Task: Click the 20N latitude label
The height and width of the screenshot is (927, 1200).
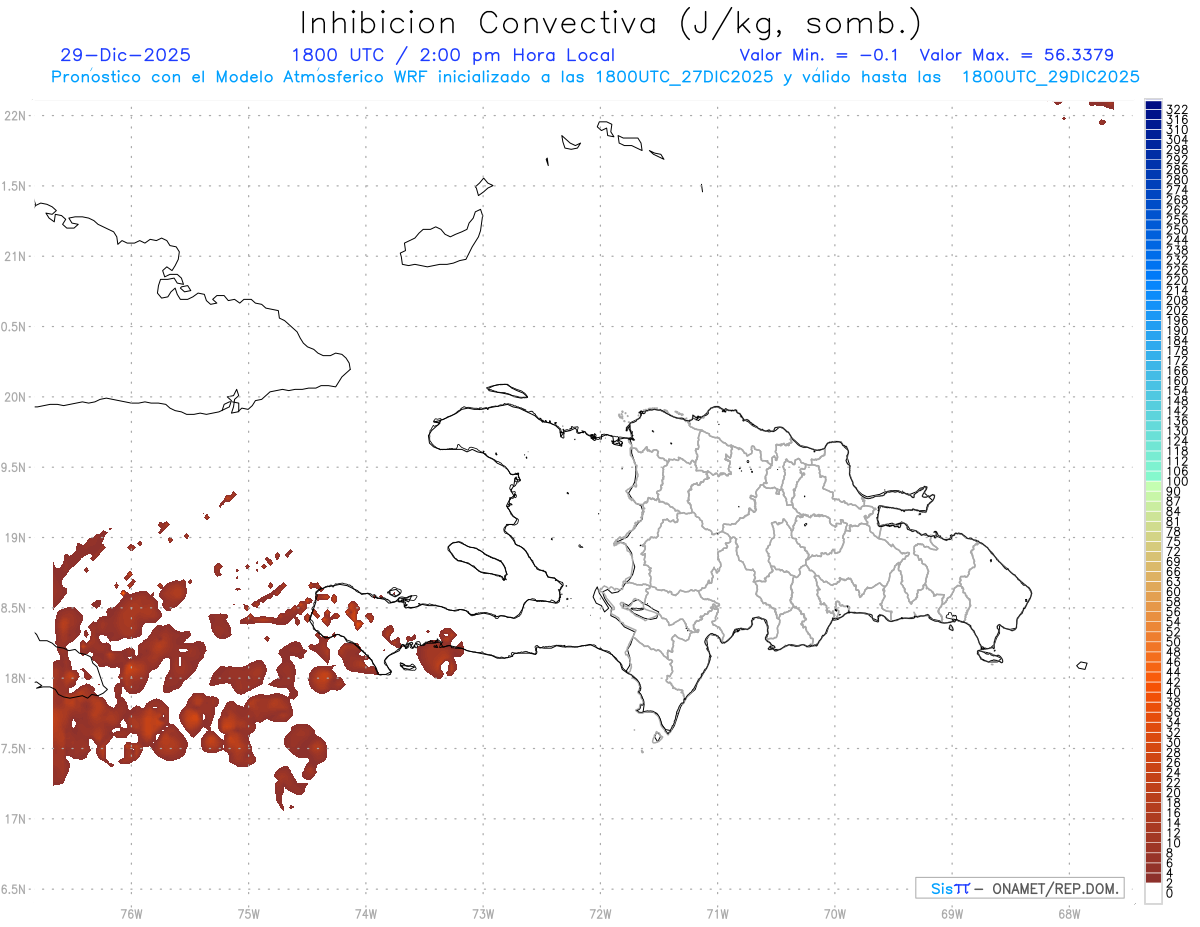Action: coord(15,397)
